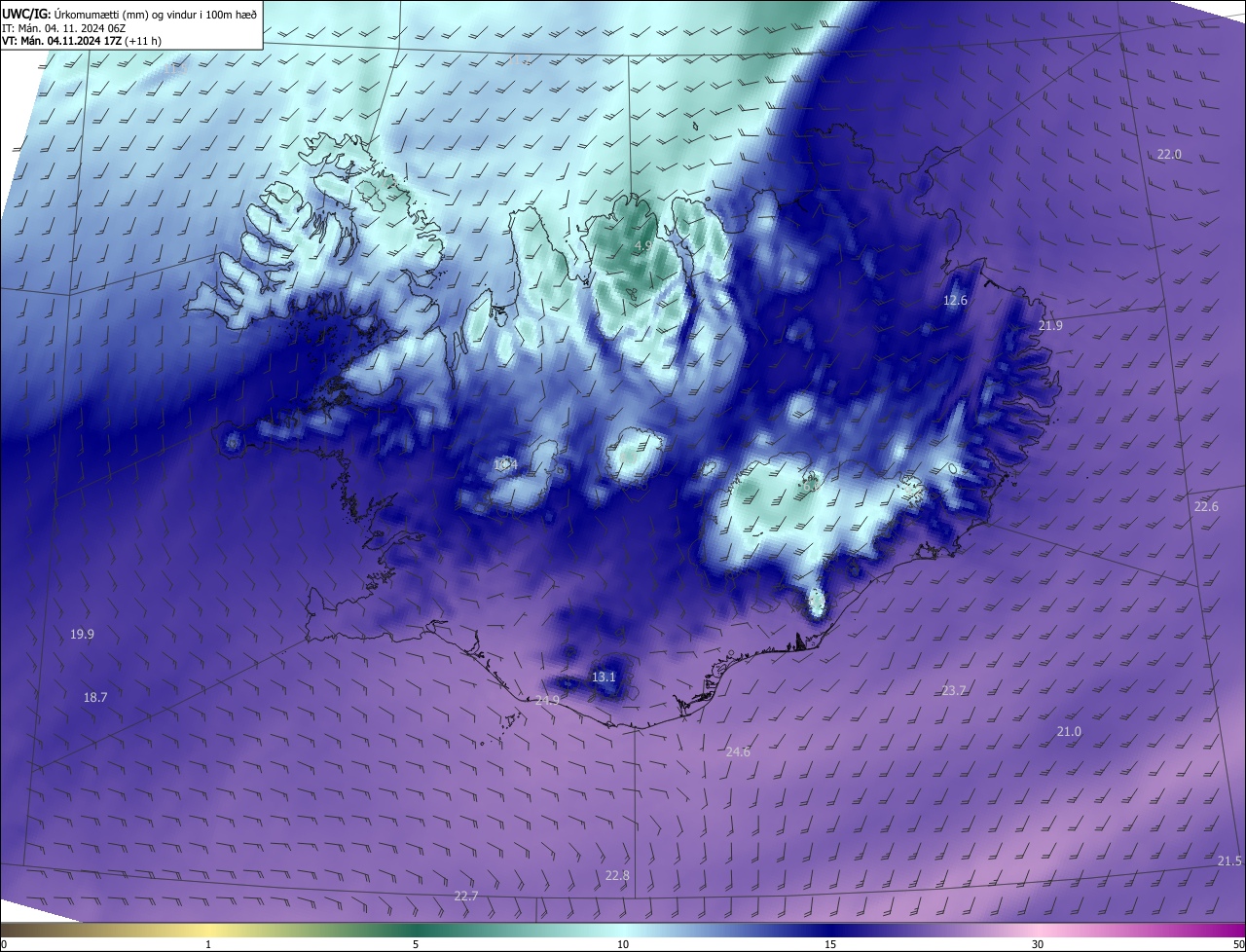Click the 1 label on the color scale
The image size is (1246, 952).
(x=208, y=944)
